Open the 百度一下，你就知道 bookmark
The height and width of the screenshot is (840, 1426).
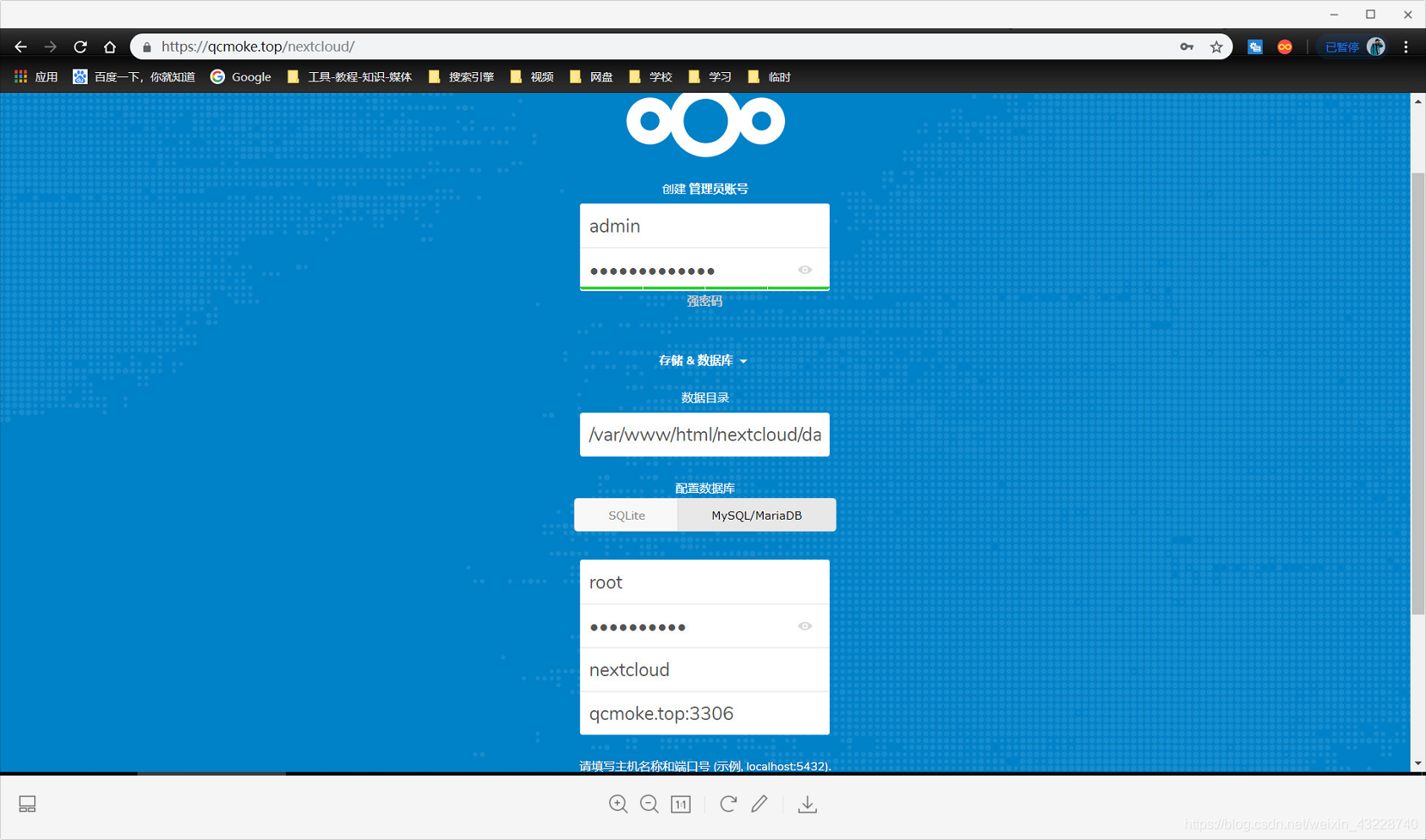point(134,77)
